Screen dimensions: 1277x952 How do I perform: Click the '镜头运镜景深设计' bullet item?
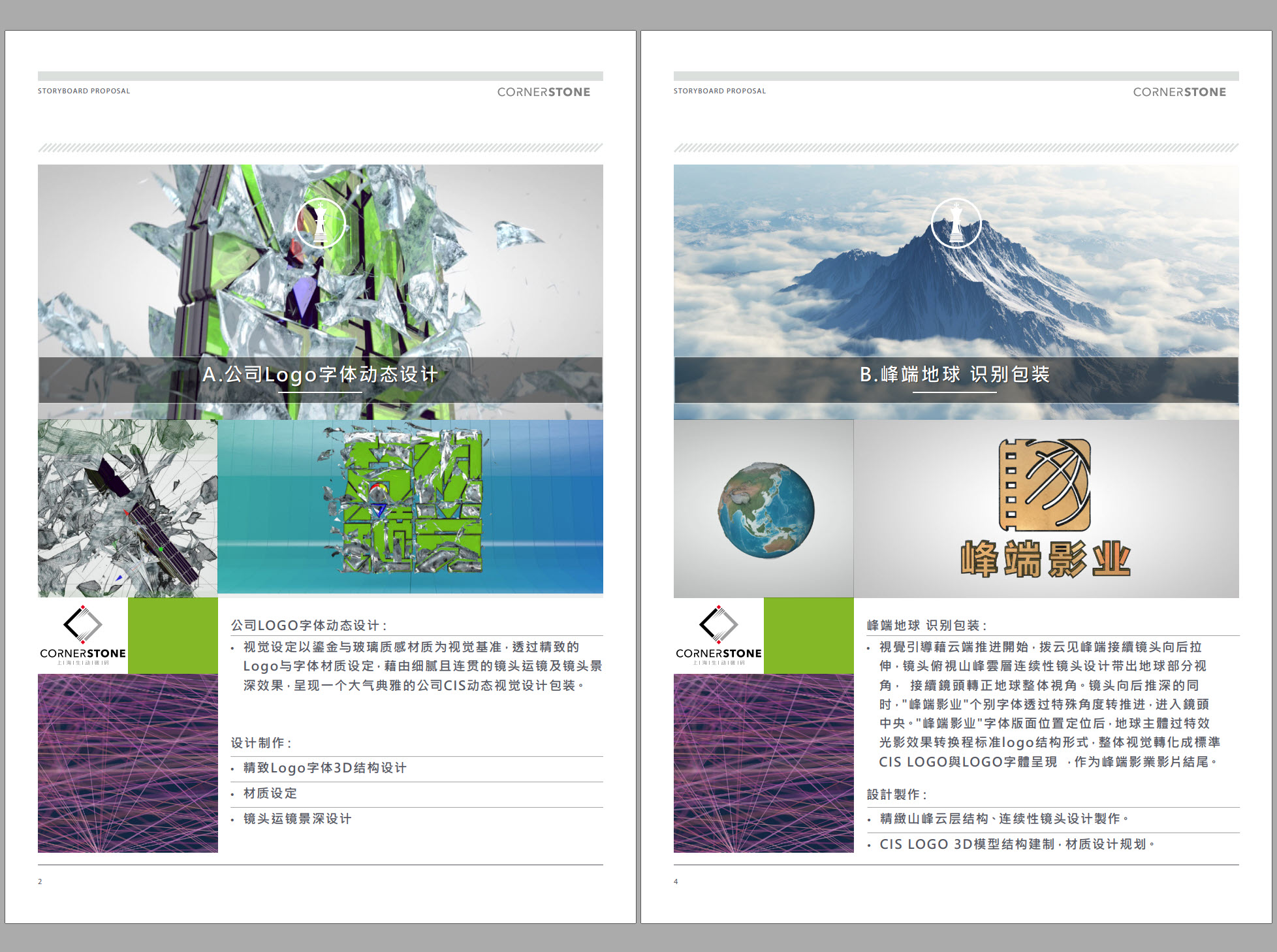pos(297,819)
